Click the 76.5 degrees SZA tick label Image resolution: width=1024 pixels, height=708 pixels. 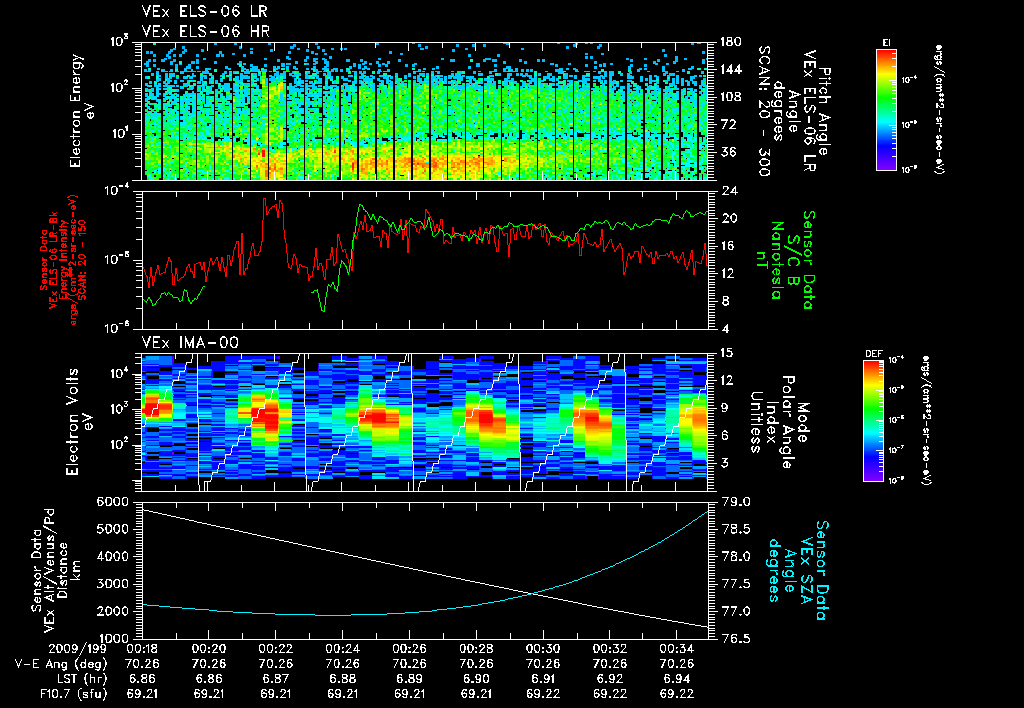click(x=736, y=638)
